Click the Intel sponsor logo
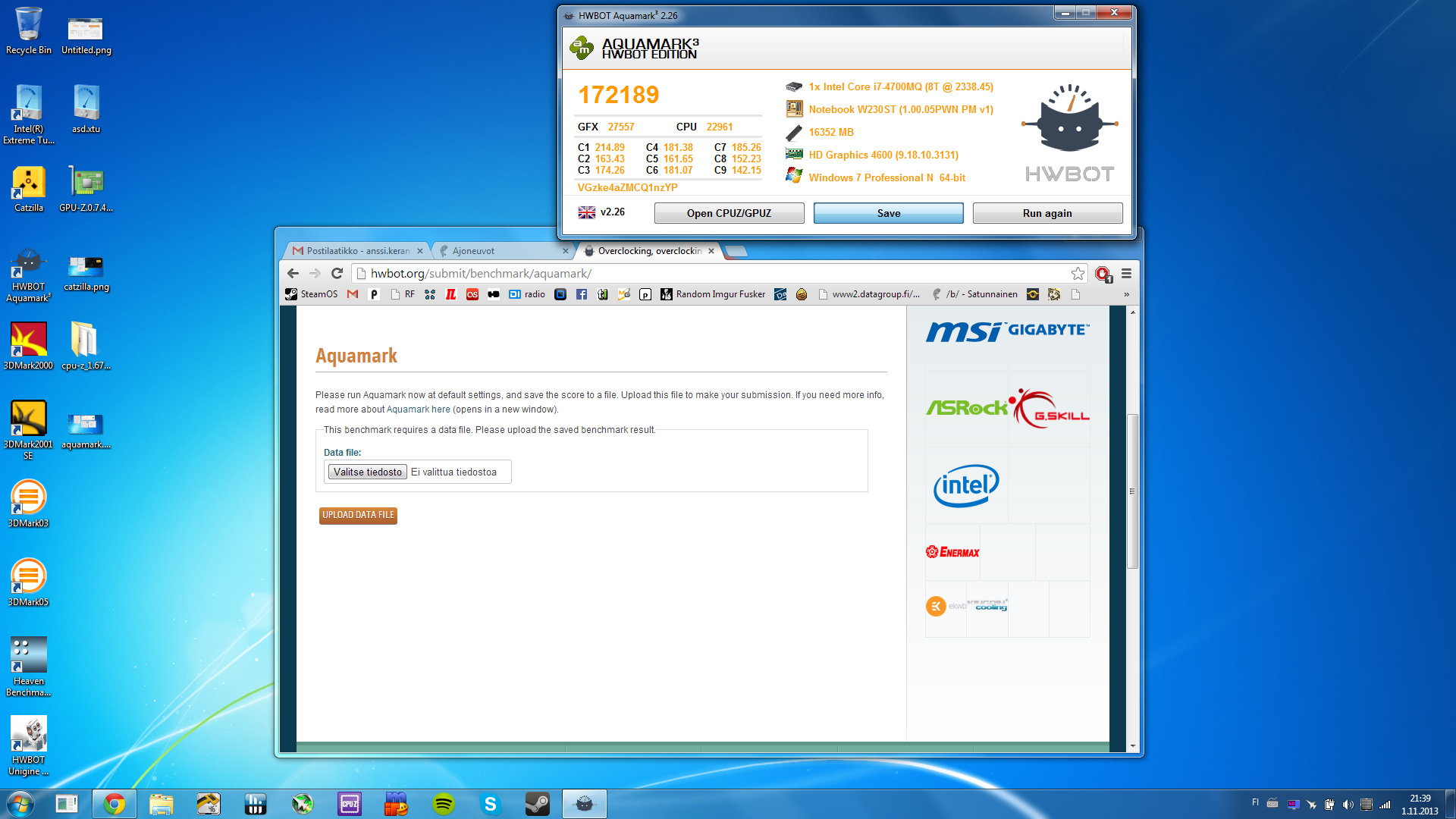This screenshot has width=1456, height=819. [966, 485]
